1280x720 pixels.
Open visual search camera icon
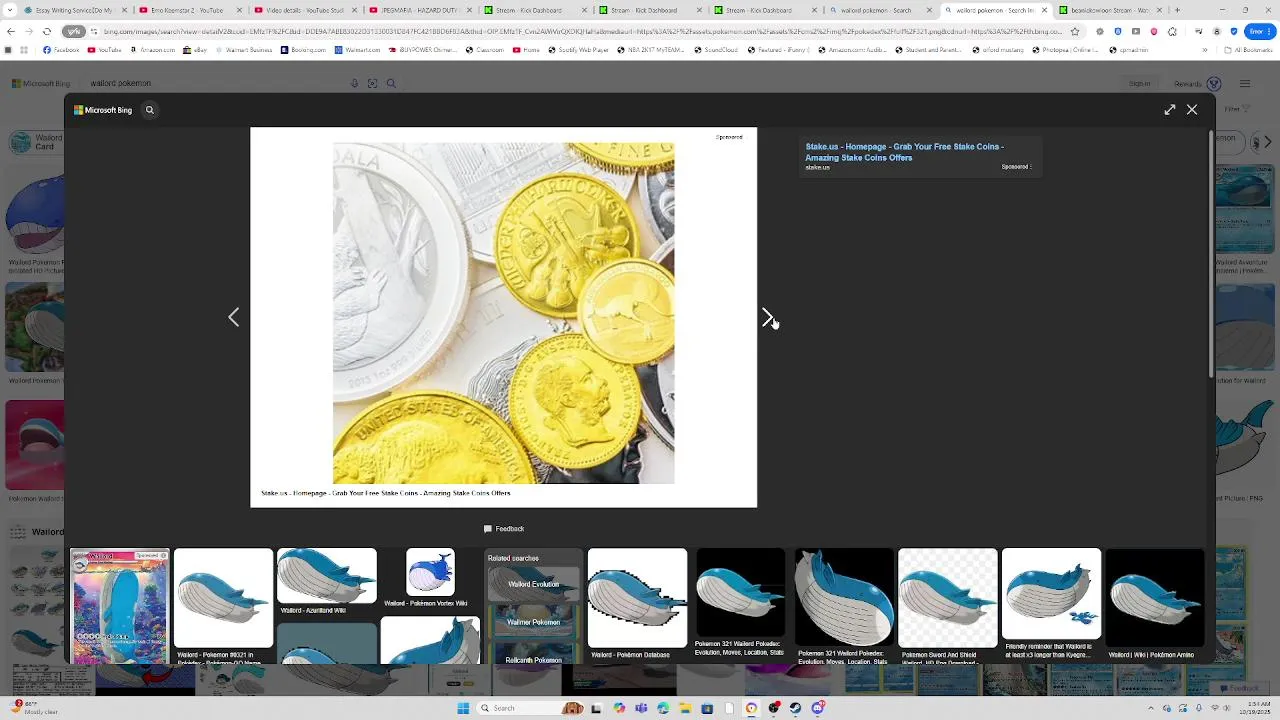pos(372,84)
